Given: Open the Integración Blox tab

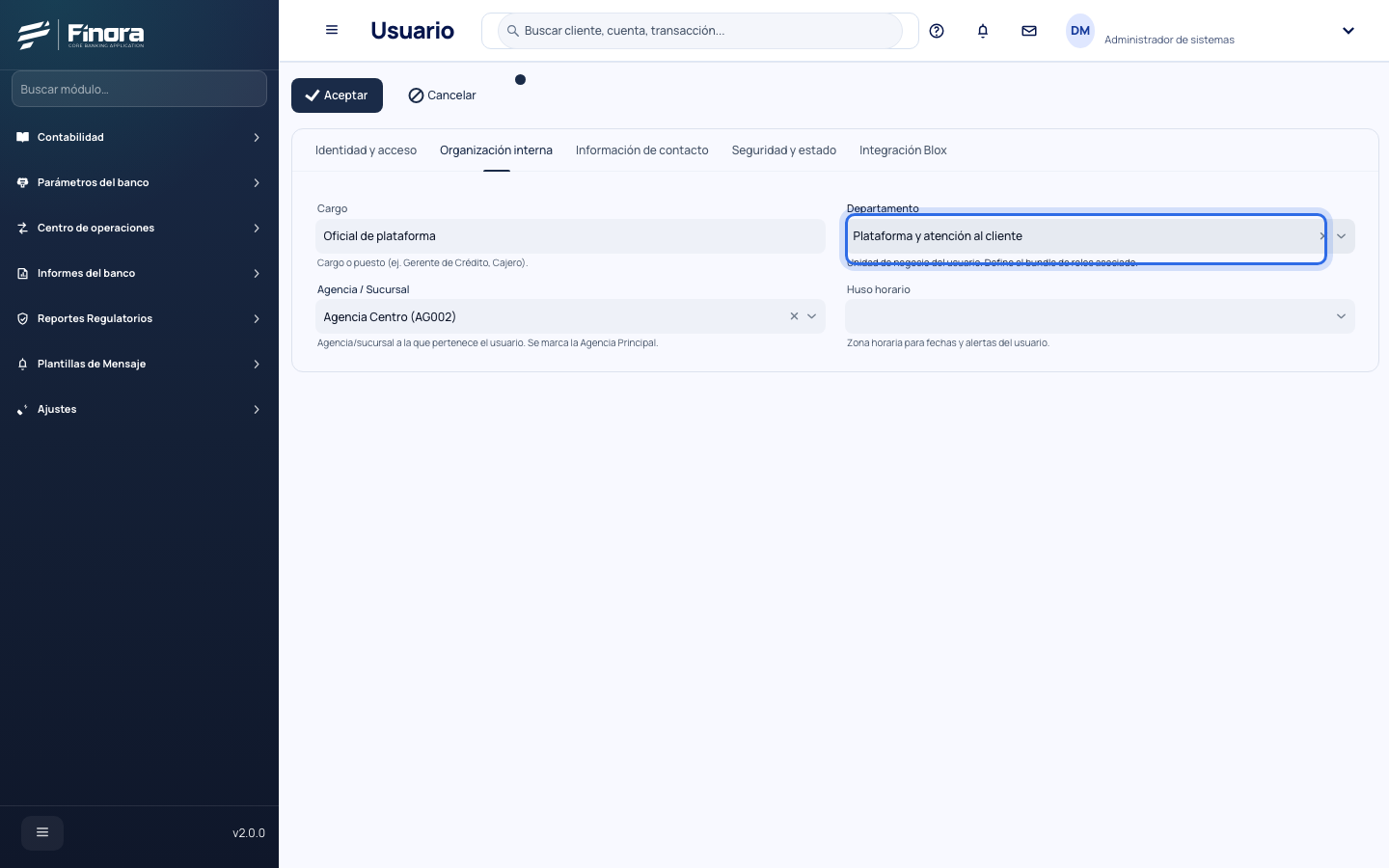Looking at the screenshot, I should (903, 150).
